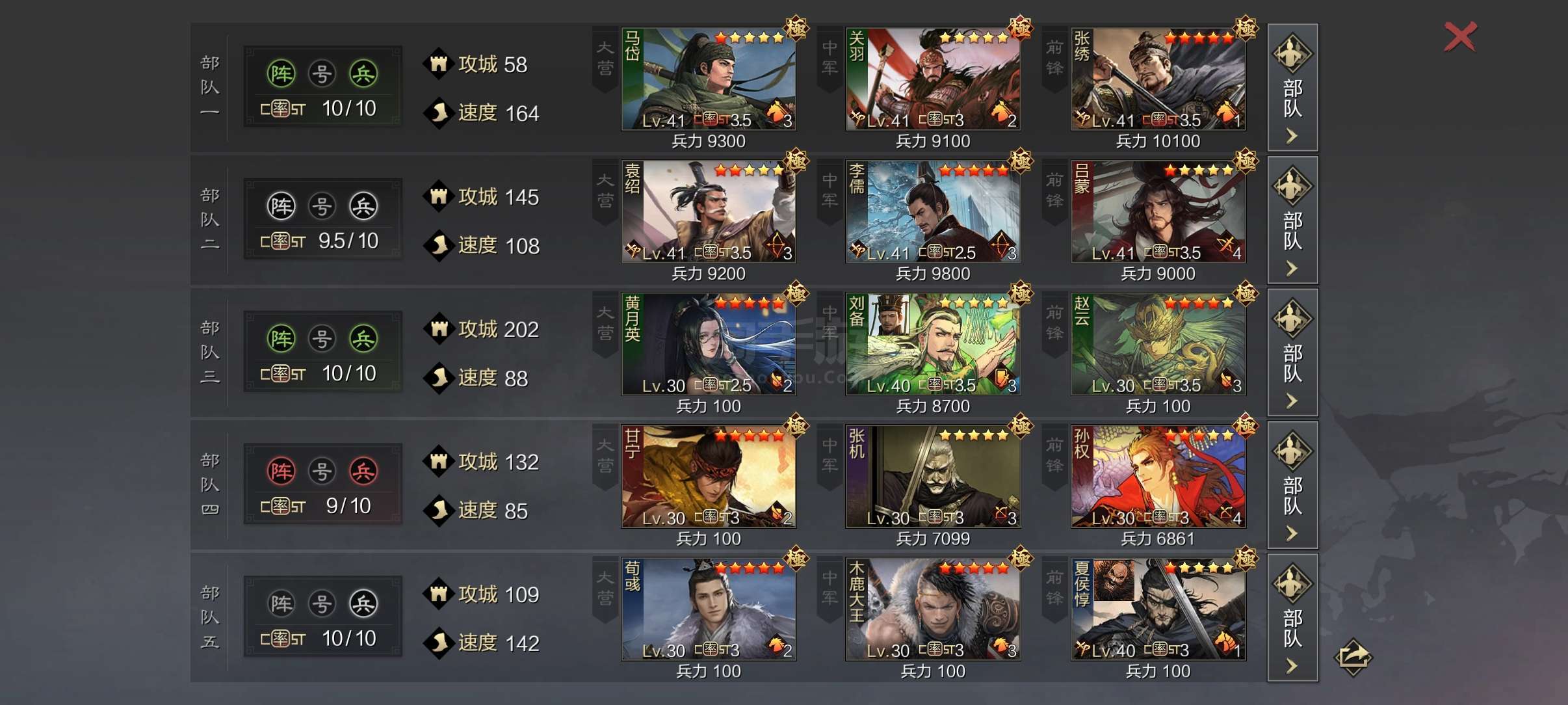1568x705 pixels.
Task: Open the 部队 button for the second squad
Action: pyautogui.click(x=1292, y=220)
